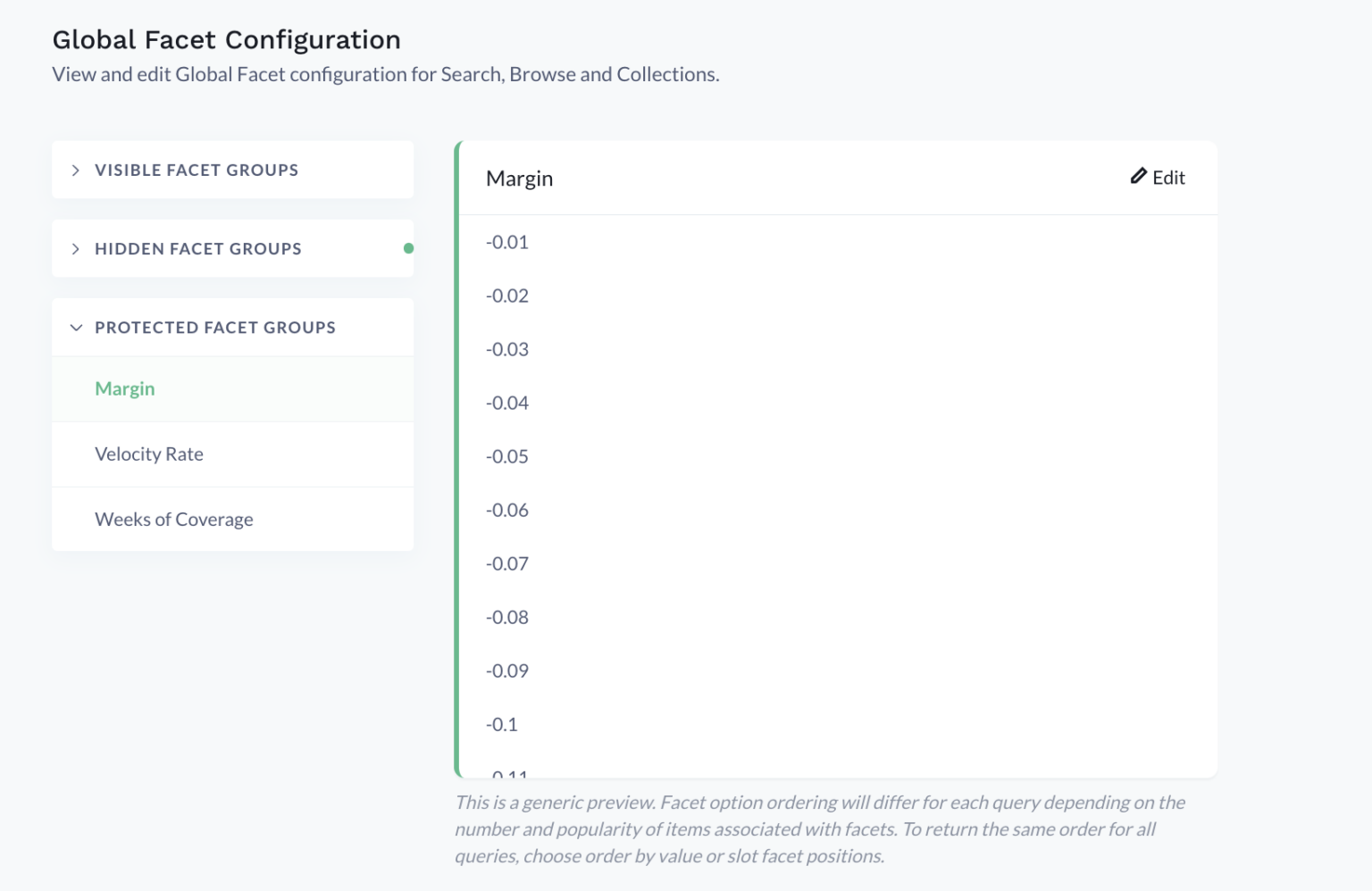This screenshot has width=1372, height=891.
Task: Select the Velocity Rate facet group
Action: (x=149, y=454)
